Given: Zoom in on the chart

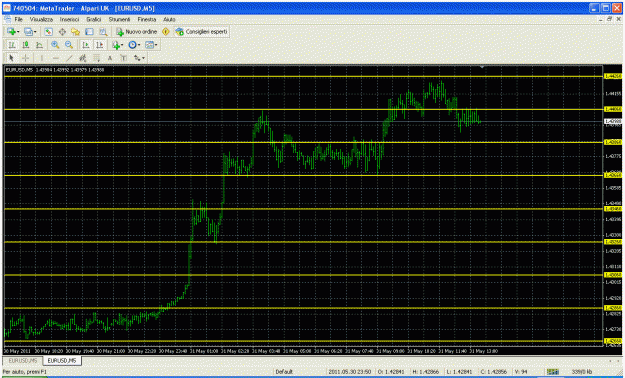Looking at the screenshot, I should (55, 45).
